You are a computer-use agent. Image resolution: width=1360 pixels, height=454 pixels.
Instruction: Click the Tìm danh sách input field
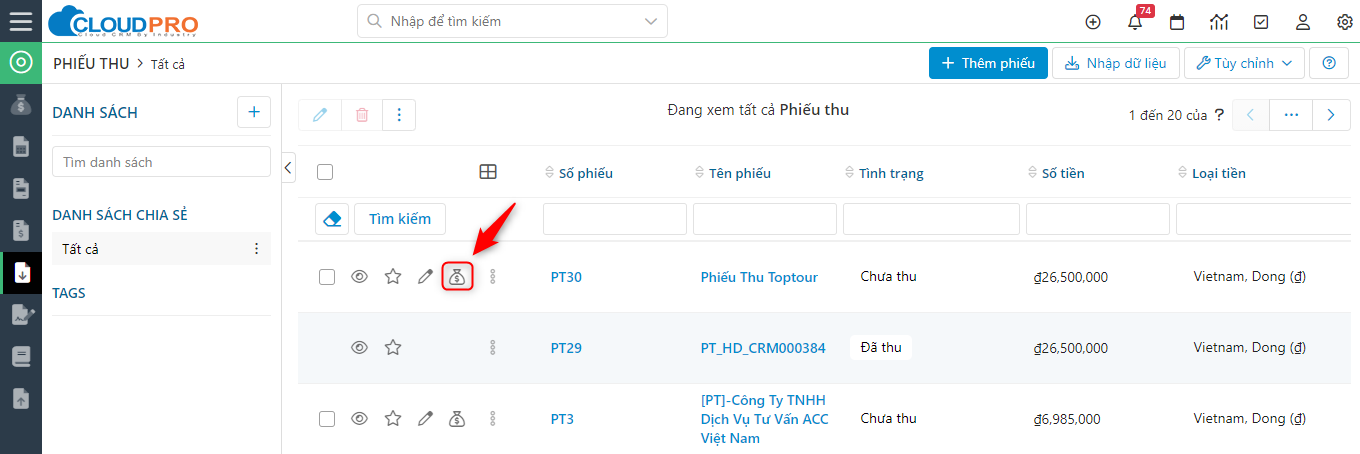point(161,162)
